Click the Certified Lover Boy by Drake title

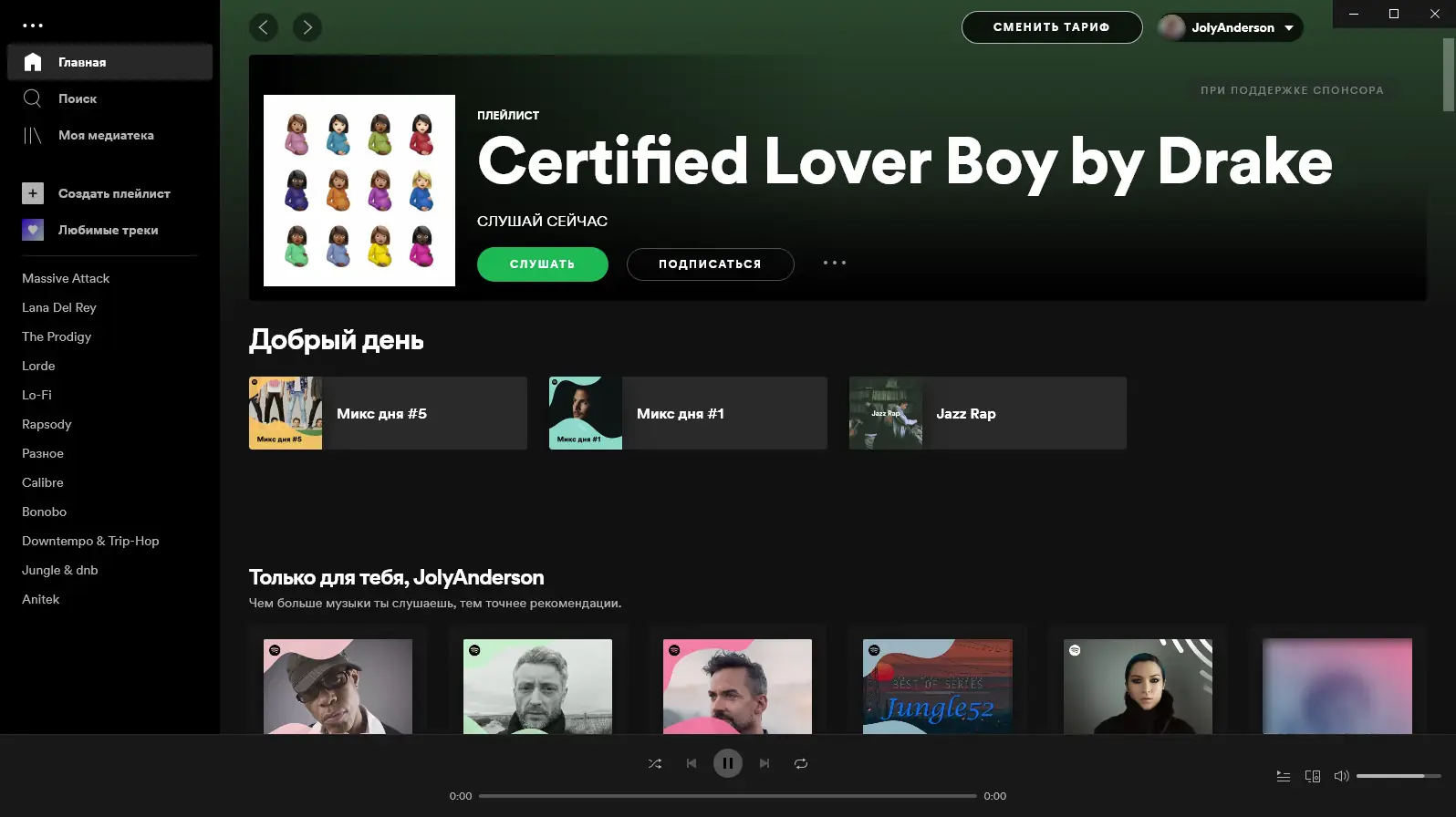[x=905, y=162]
